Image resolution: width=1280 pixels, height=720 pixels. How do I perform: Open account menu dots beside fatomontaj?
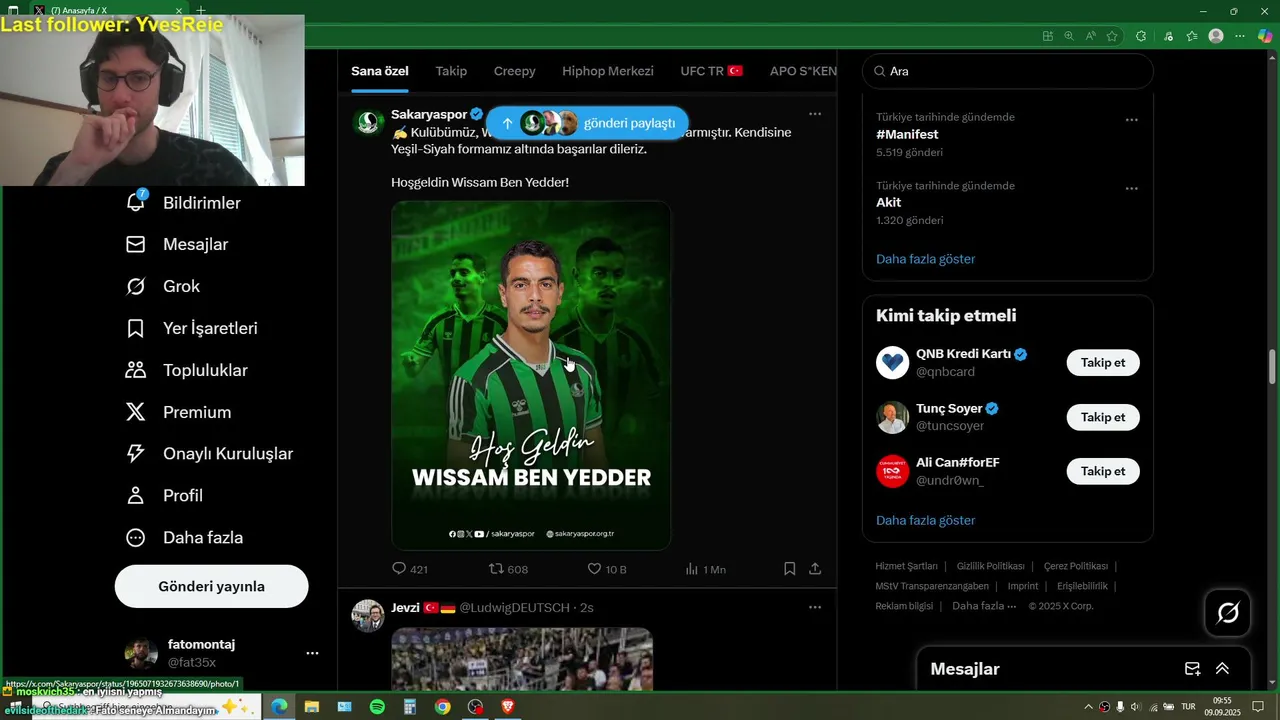point(312,653)
